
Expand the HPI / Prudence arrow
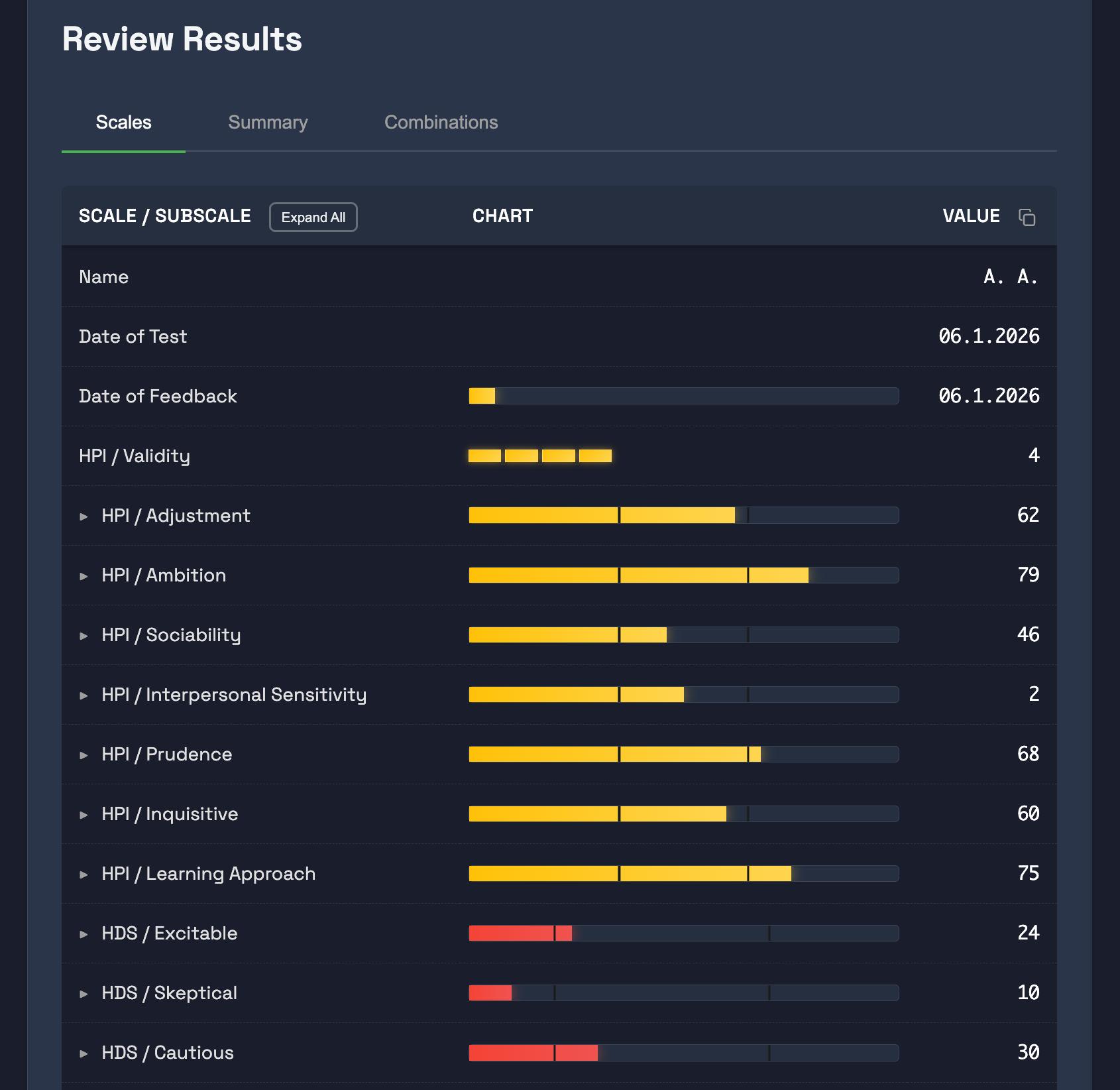coord(84,755)
